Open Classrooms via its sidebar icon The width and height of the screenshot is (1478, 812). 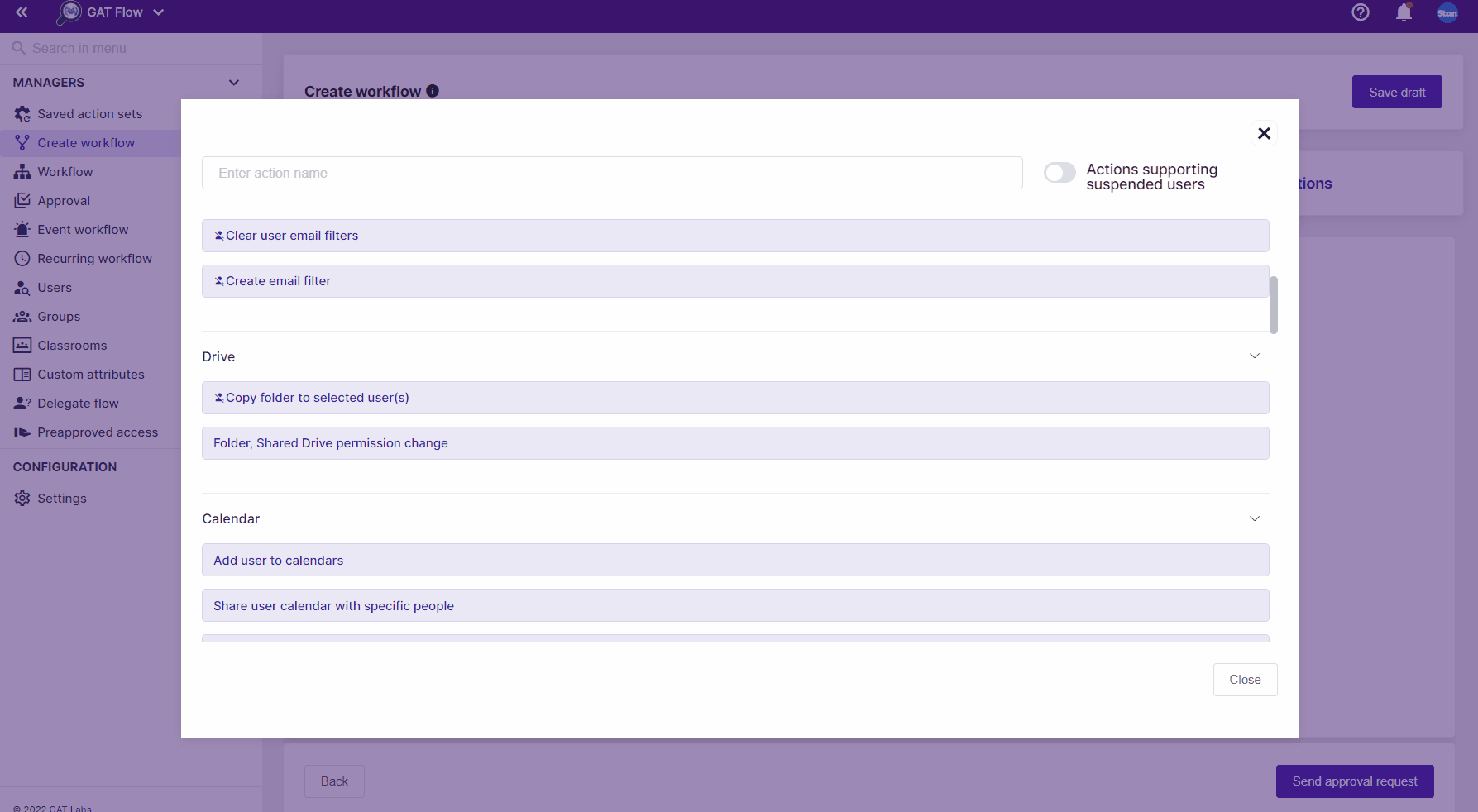[x=22, y=345]
